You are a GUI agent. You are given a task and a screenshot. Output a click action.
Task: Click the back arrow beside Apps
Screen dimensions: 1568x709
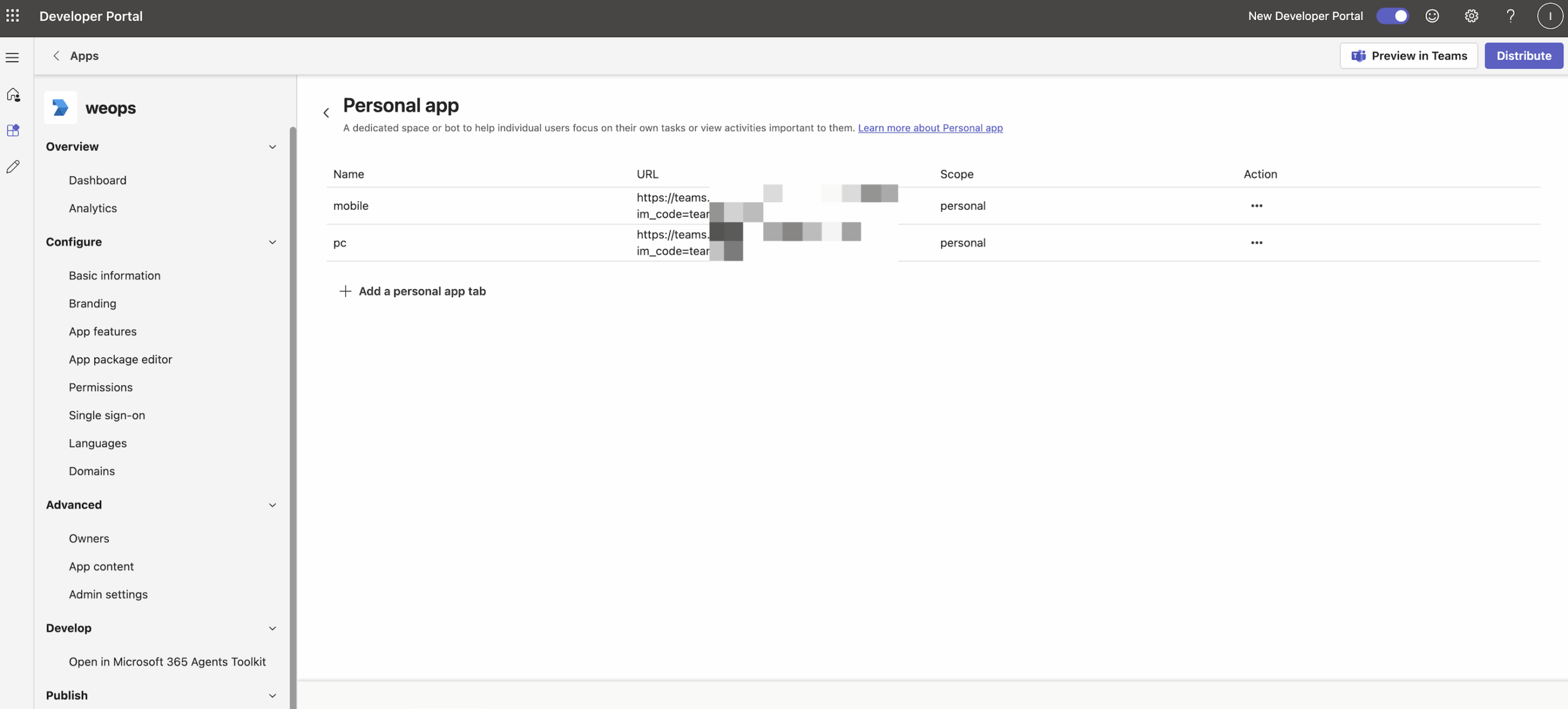(56, 56)
